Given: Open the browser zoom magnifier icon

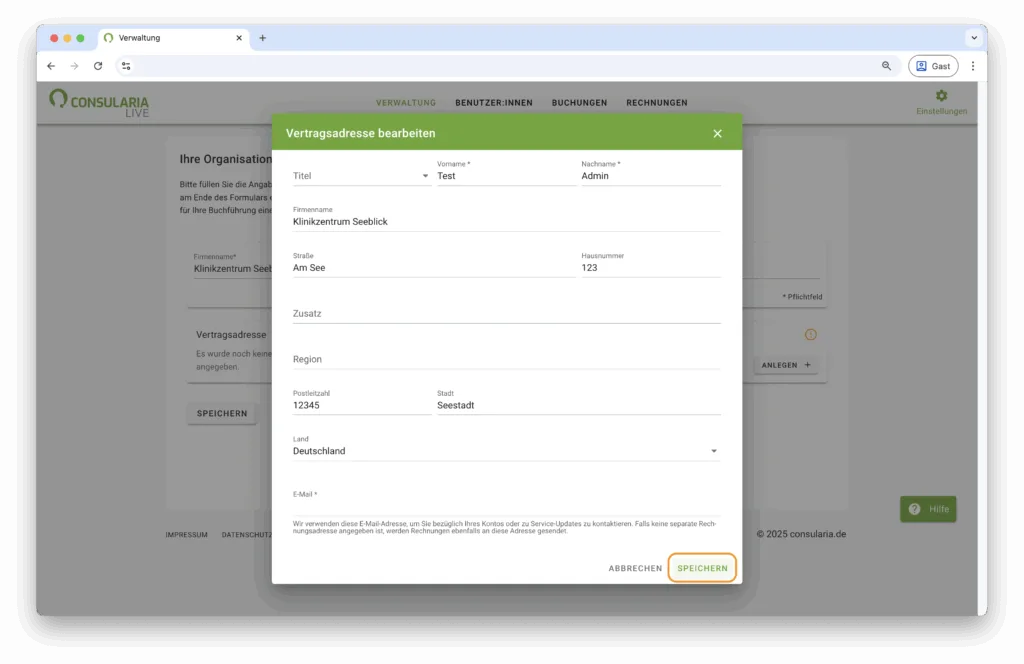Looking at the screenshot, I should coord(886,66).
